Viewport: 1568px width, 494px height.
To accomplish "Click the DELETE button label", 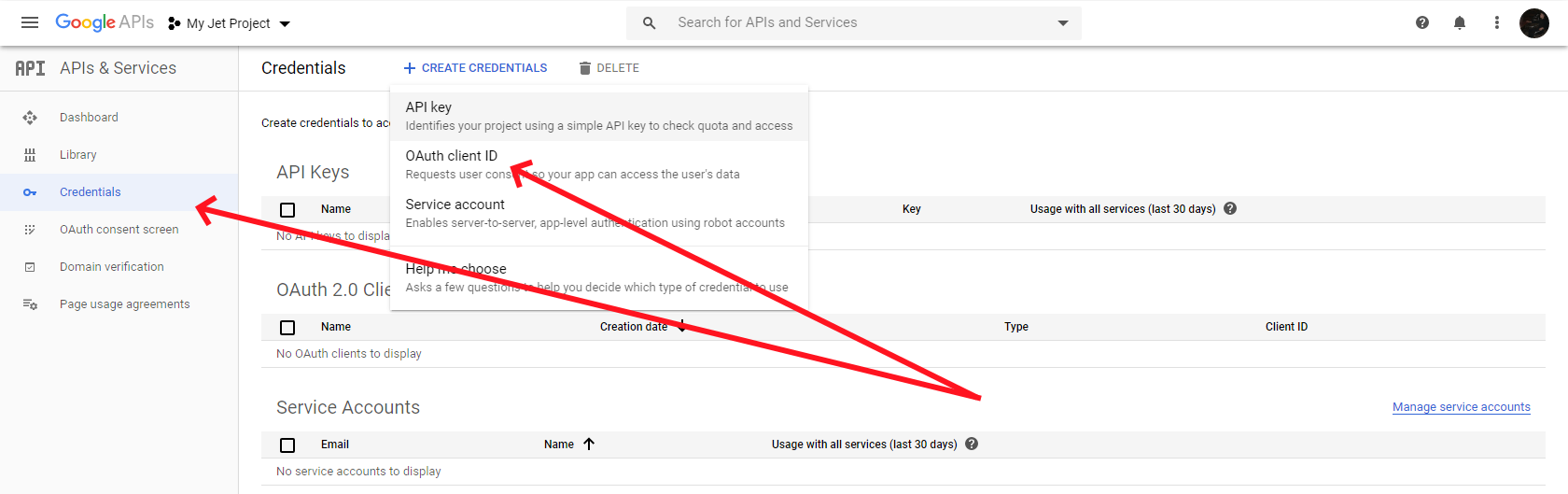I will click(x=618, y=68).
